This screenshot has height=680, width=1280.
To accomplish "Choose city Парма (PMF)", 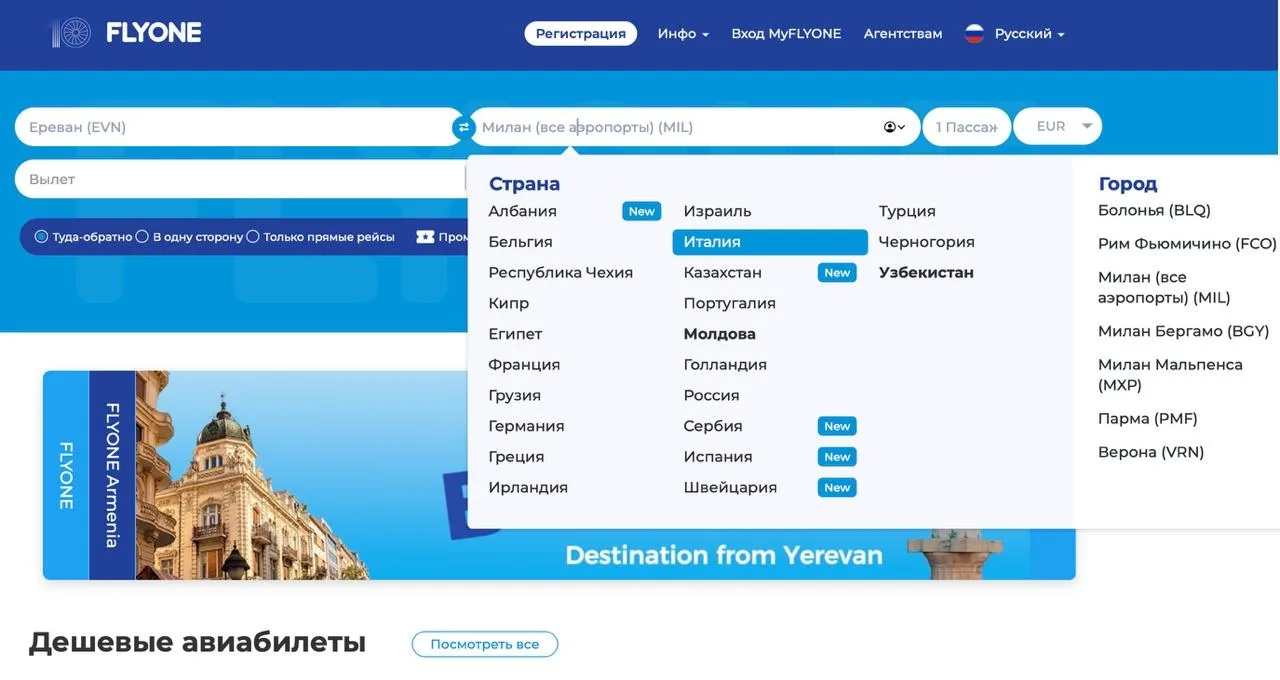I will point(1147,419).
